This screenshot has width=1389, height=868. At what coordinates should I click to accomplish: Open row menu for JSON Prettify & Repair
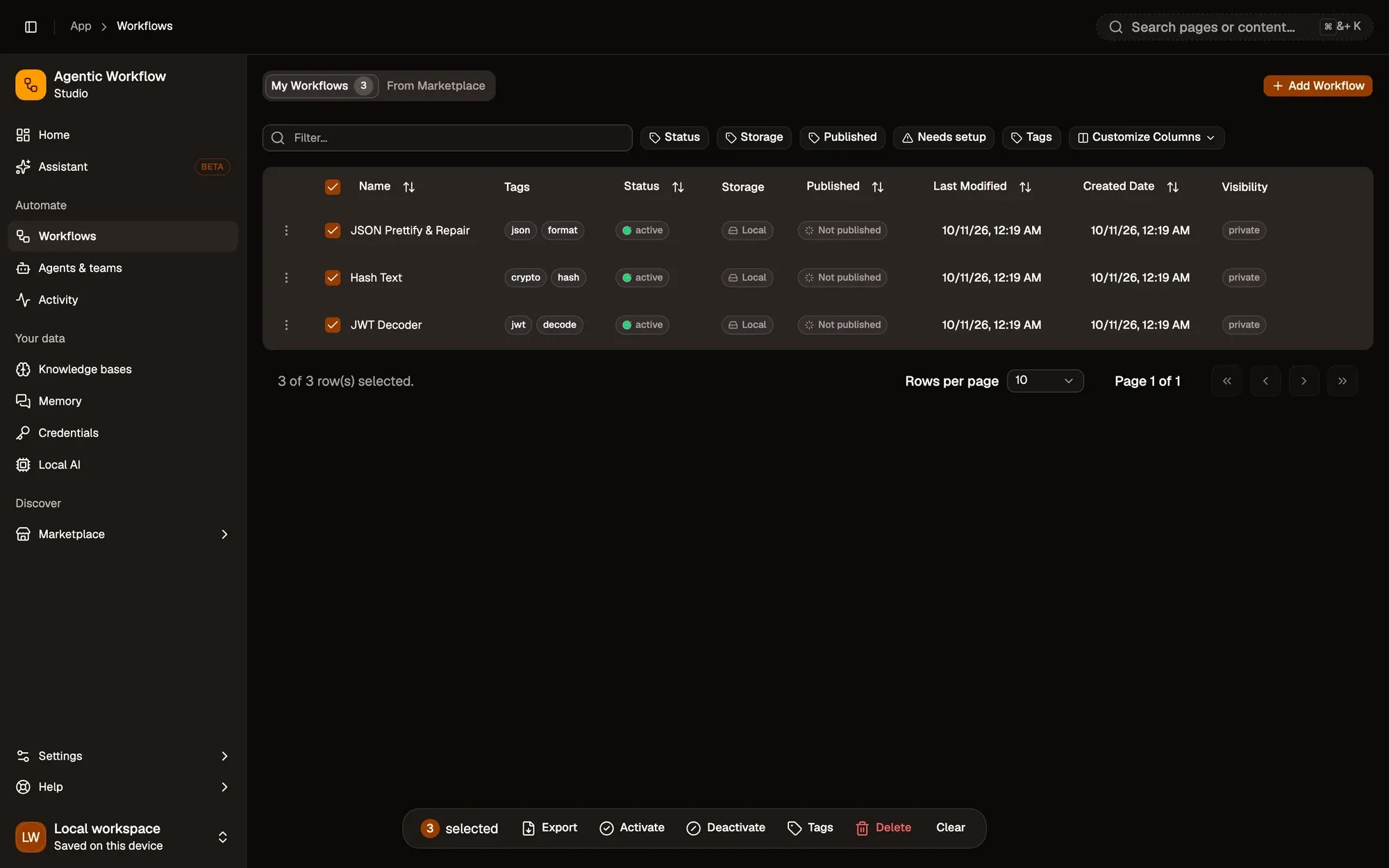tap(286, 231)
